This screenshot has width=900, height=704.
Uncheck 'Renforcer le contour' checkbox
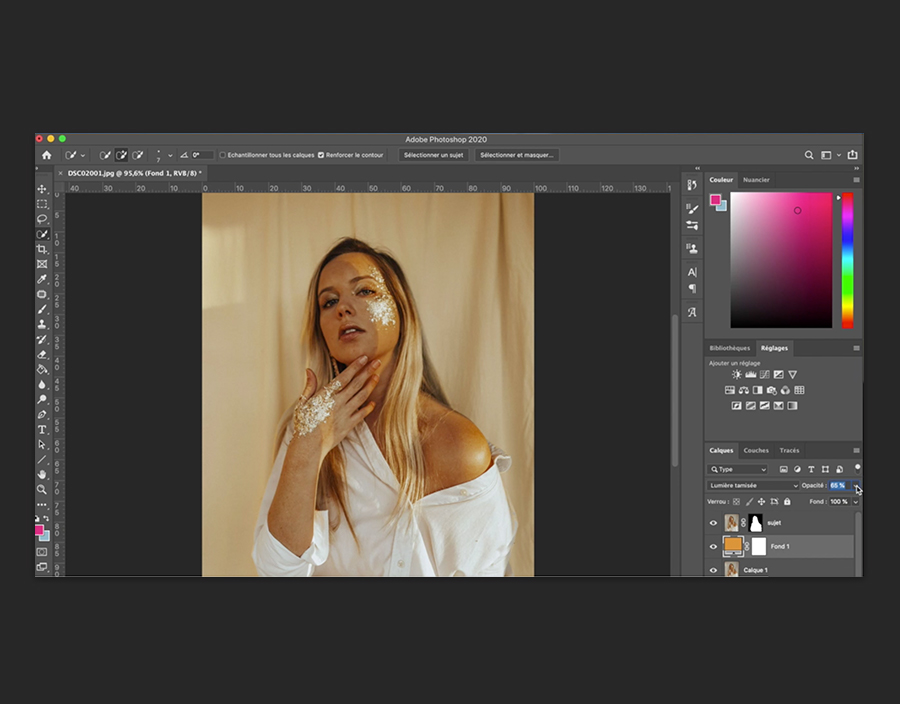tap(321, 155)
